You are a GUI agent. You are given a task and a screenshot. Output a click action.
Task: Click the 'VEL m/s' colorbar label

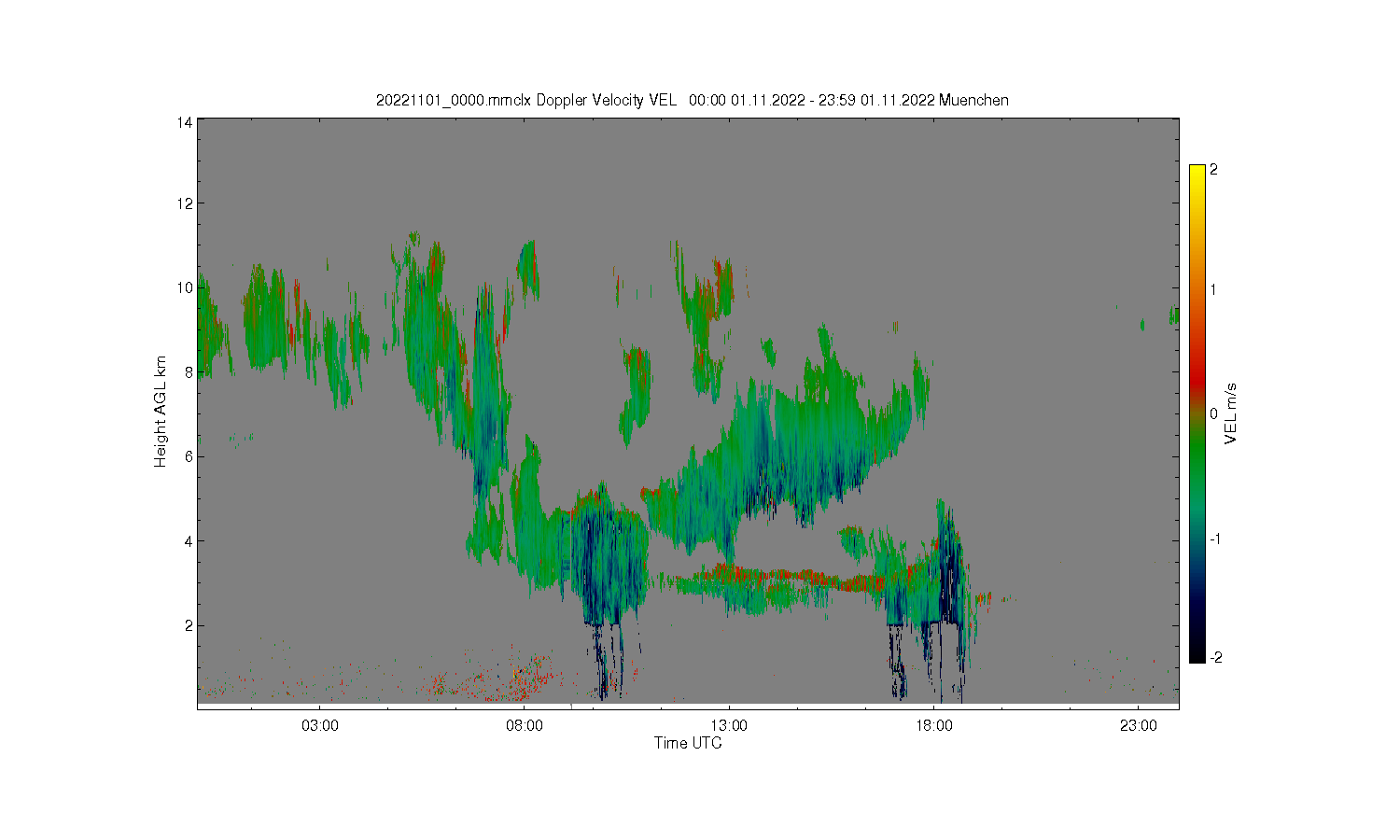[x=1231, y=413]
